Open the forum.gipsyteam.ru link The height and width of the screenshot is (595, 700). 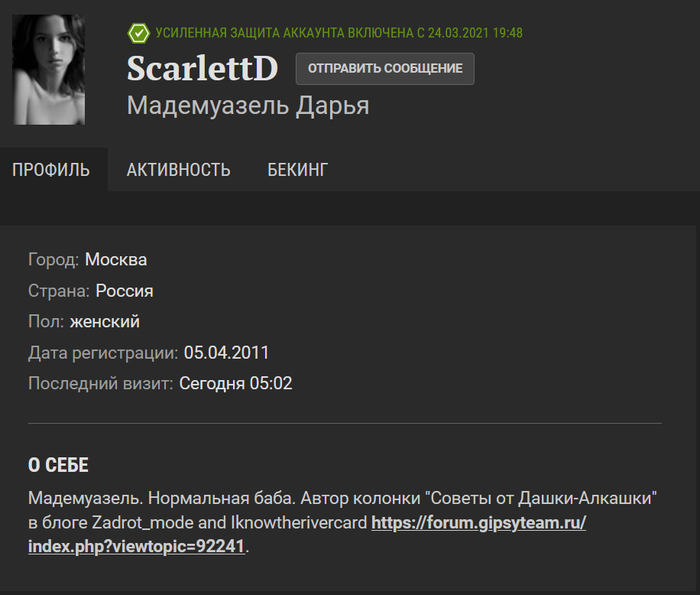(307, 534)
